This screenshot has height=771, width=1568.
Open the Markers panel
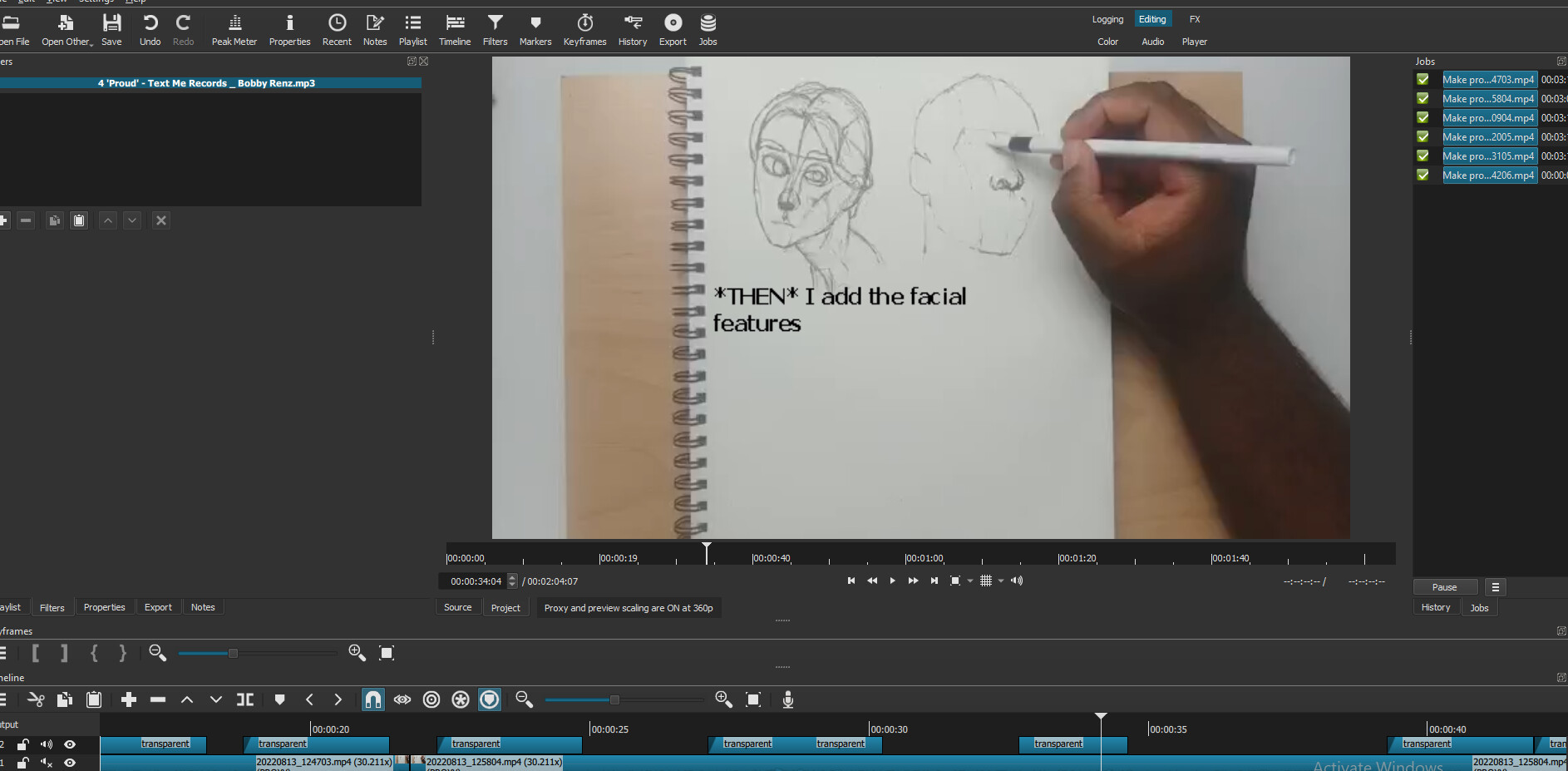coord(535,30)
